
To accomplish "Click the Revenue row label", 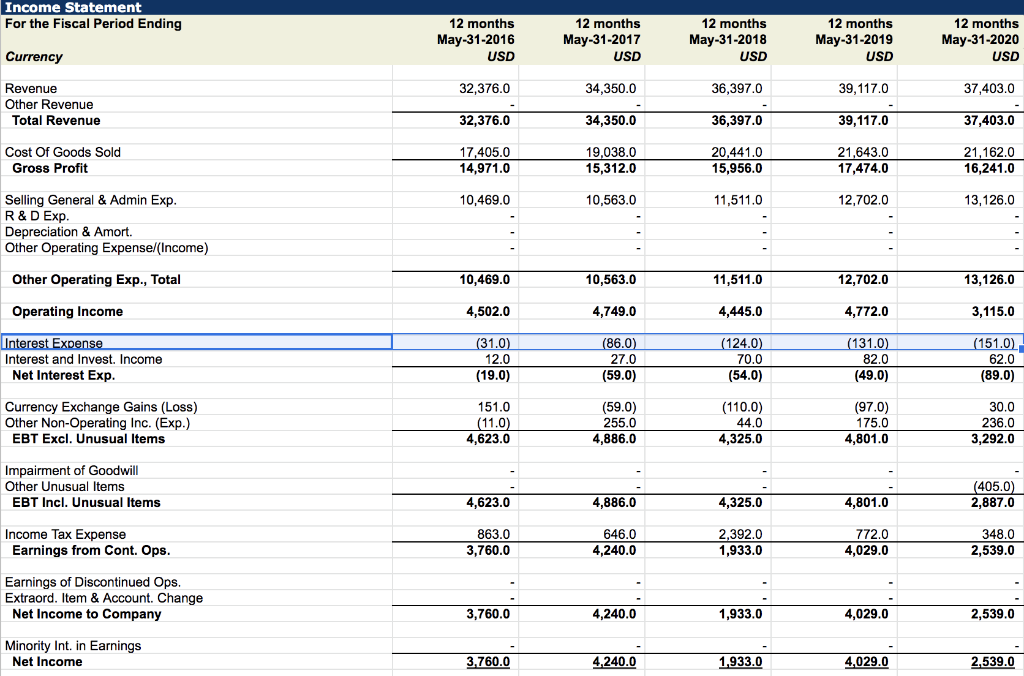I will [x=33, y=88].
